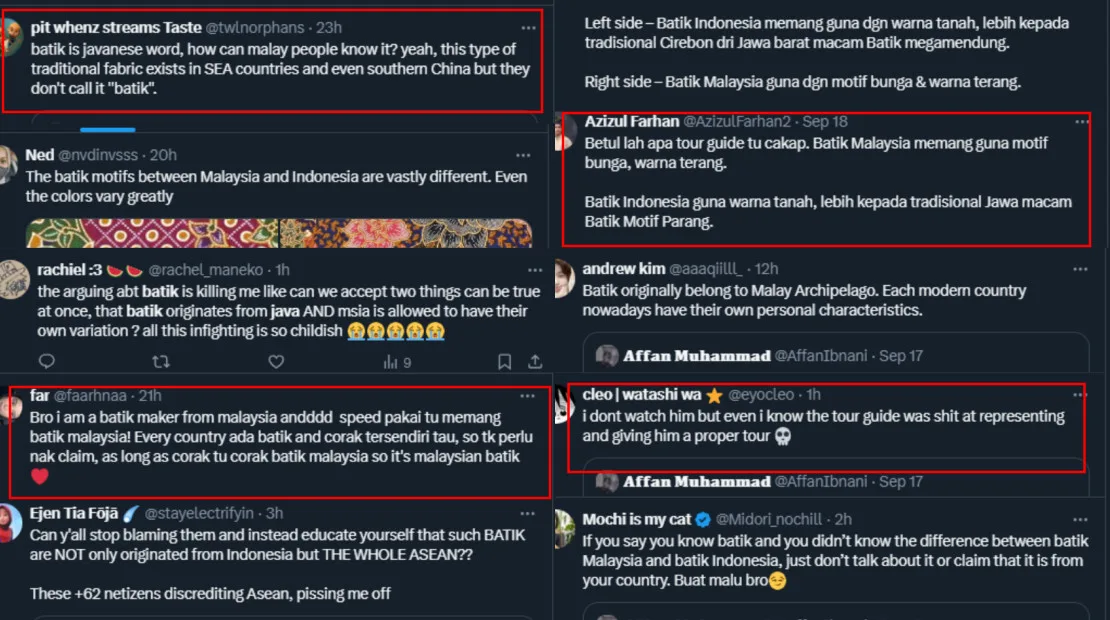The width and height of the screenshot is (1110, 620).
Task: Open @rachel_maneko handle link
Action: 205,270
